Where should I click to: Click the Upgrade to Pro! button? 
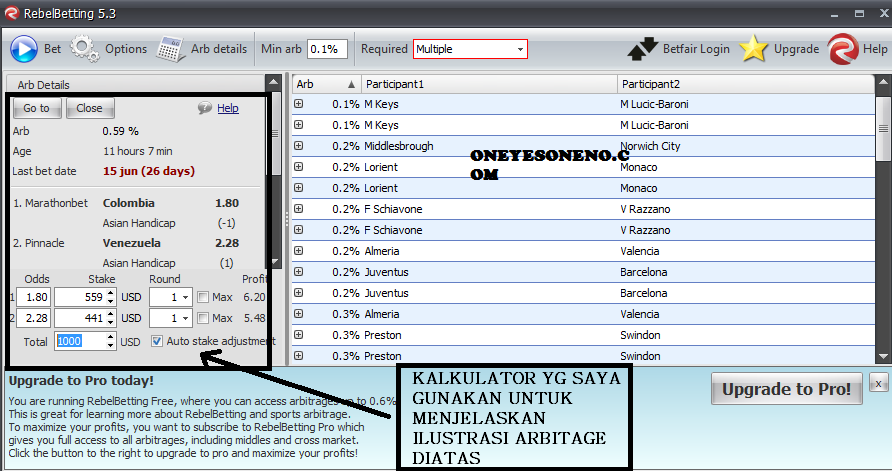click(x=786, y=390)
